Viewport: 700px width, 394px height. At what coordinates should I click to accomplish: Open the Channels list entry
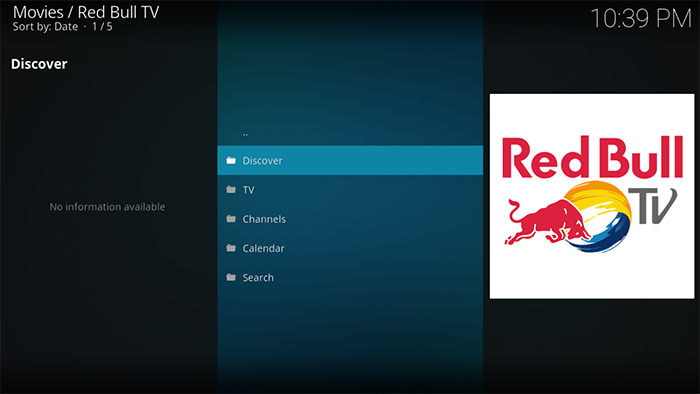pyautogui.click(x=350, y=219)
